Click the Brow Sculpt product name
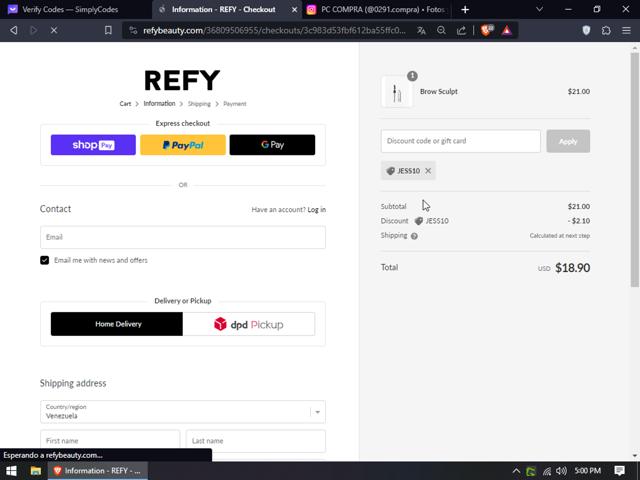The width and height of the screenshot is (640, 480). click(439, 91)
